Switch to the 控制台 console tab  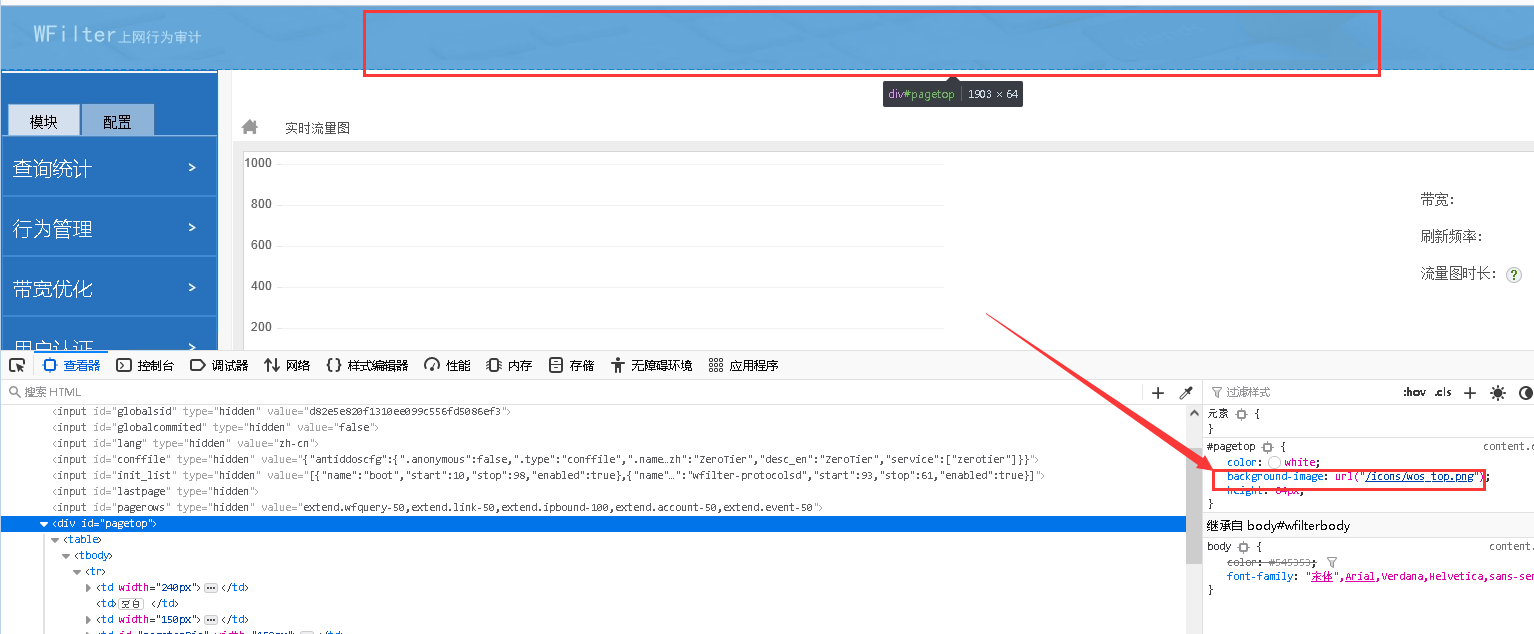145,365
